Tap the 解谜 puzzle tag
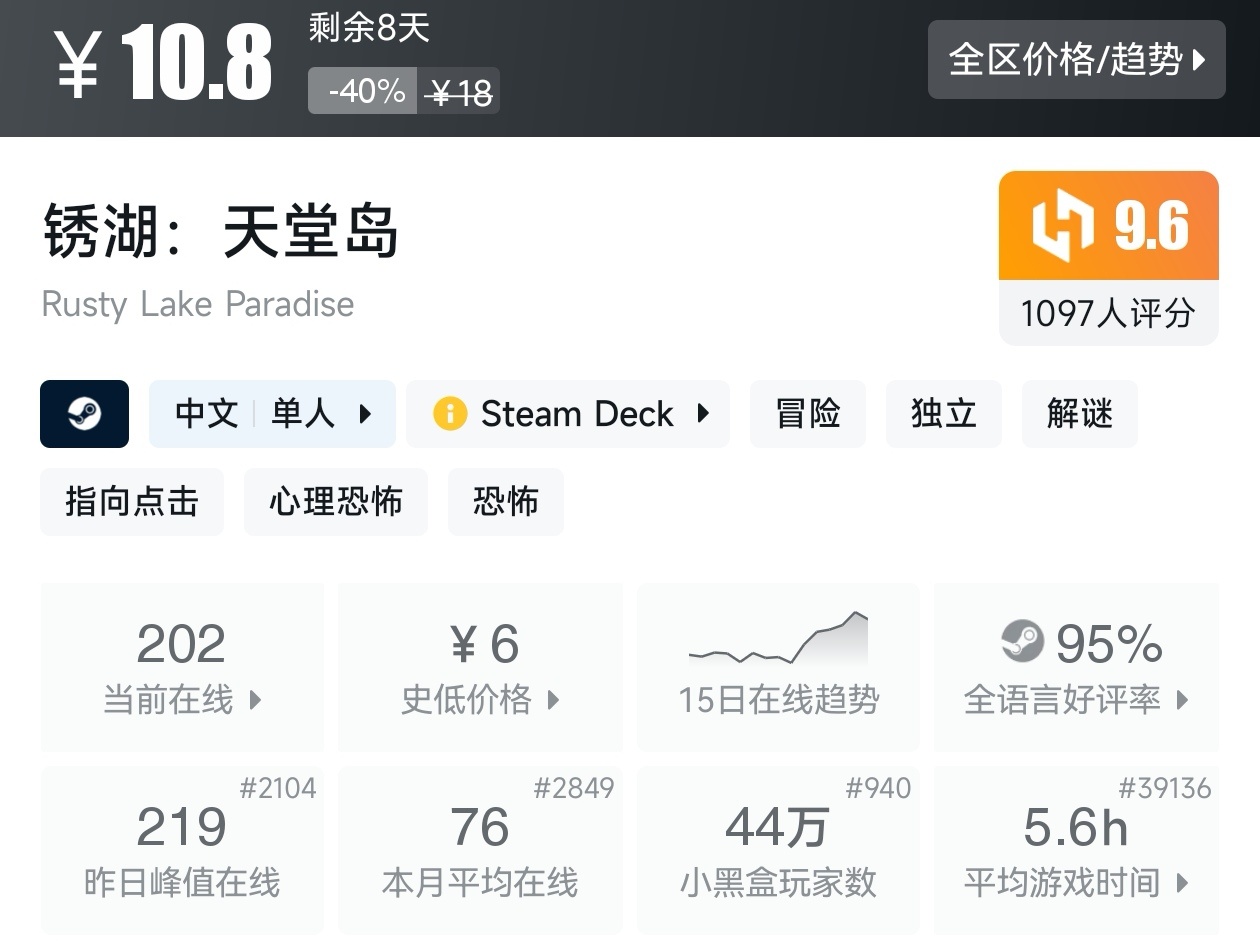 tap(1079, 414)
